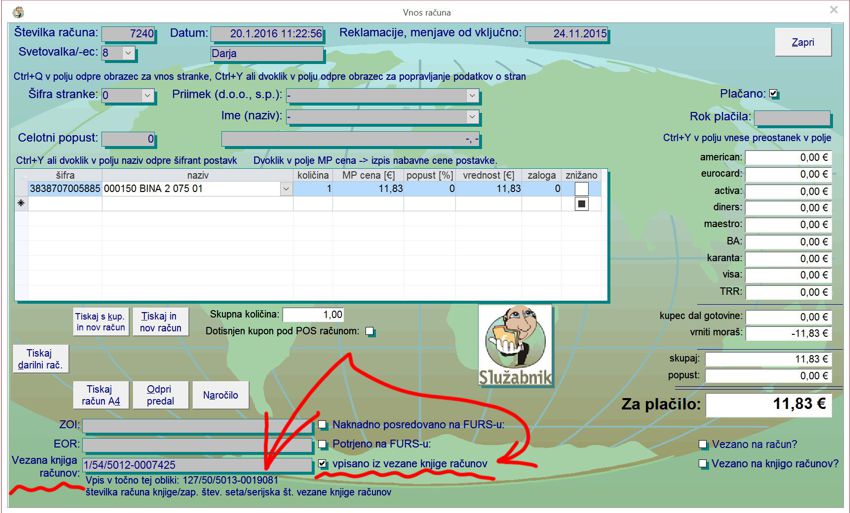This screenshot has height=513, width=850.
Task: Open the Svetovalka/-ec dropdown
Action: point(127,52)
